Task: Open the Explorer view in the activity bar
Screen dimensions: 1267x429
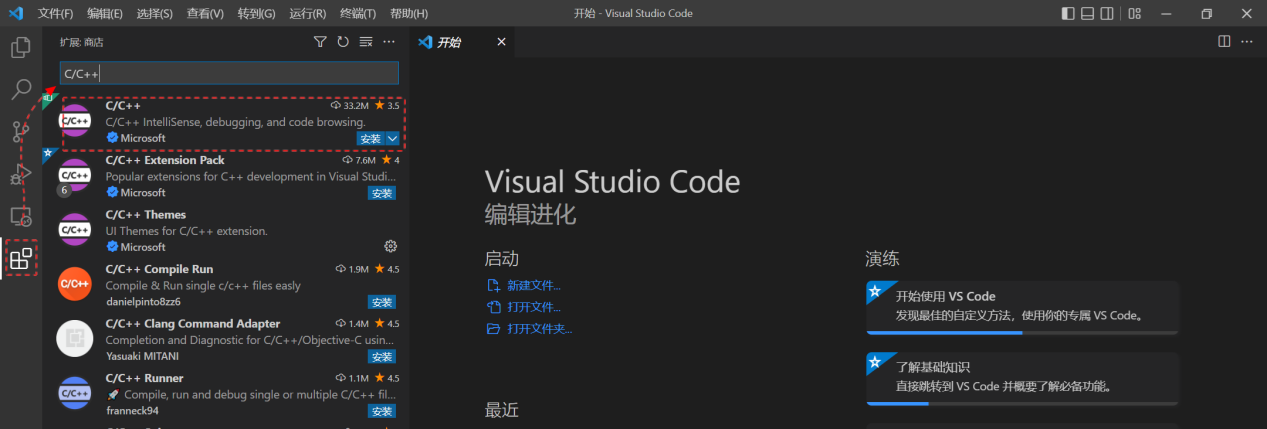Action: pyautogui.click(x=20, y=47)
